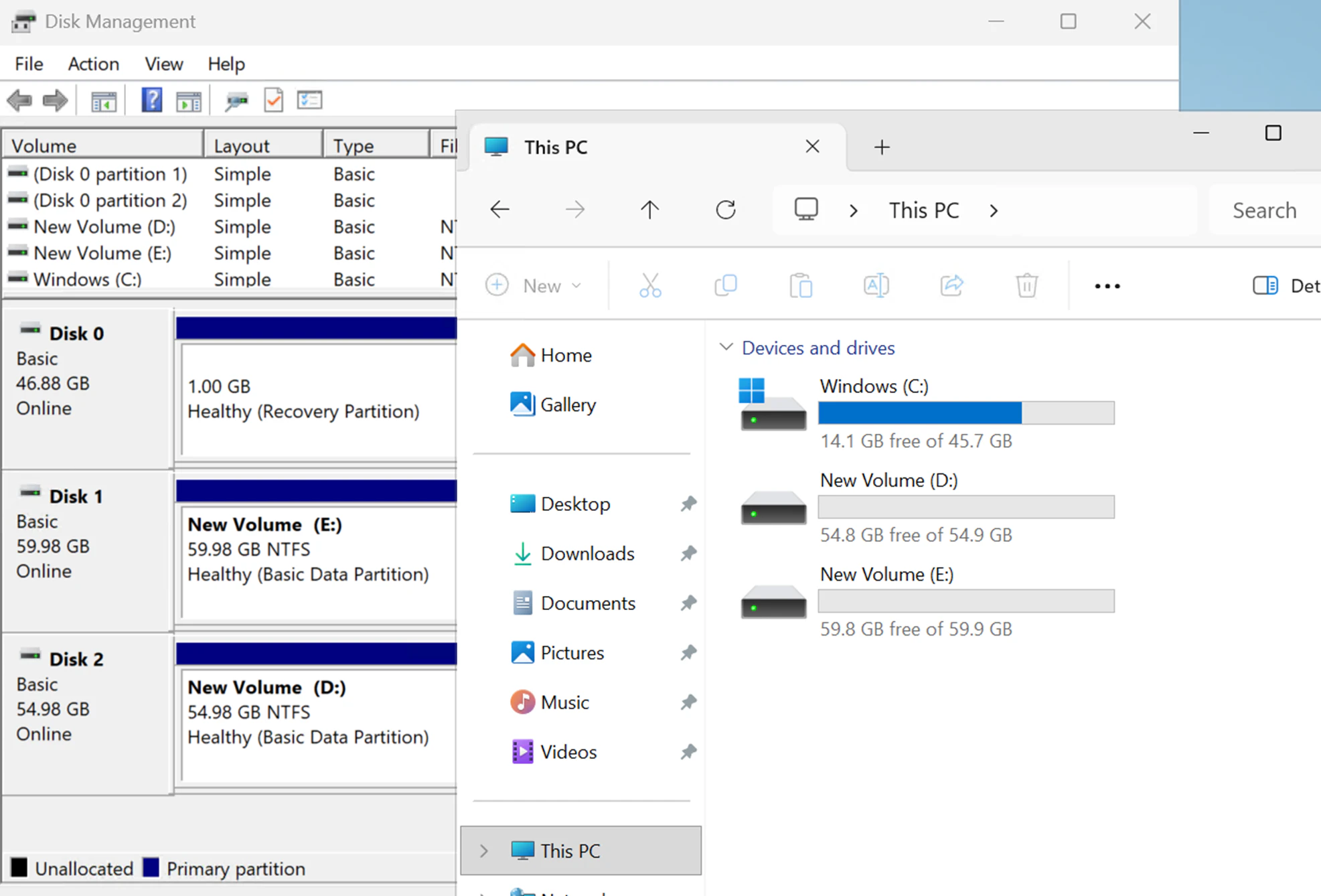
Task: Click the New Volume (E:) storage usage bar
Action: [x=966, y=601]
